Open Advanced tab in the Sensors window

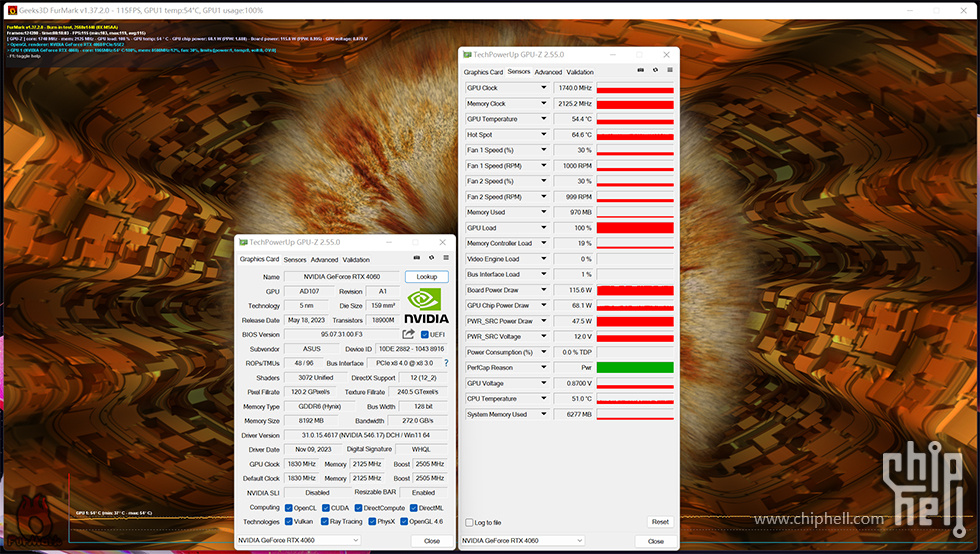pos(548,72)
